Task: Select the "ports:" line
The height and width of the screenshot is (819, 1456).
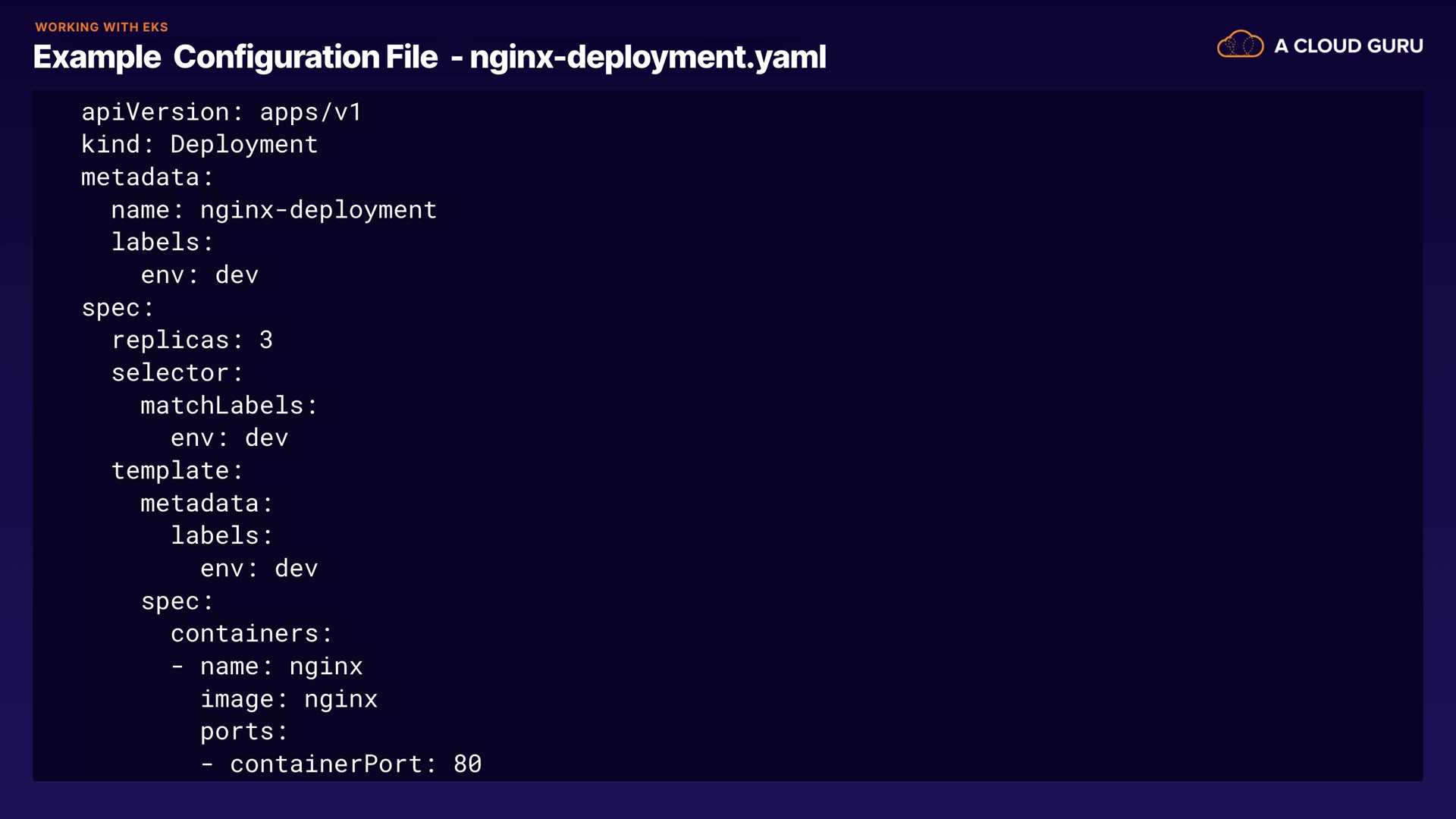Action: click(243, 732)
